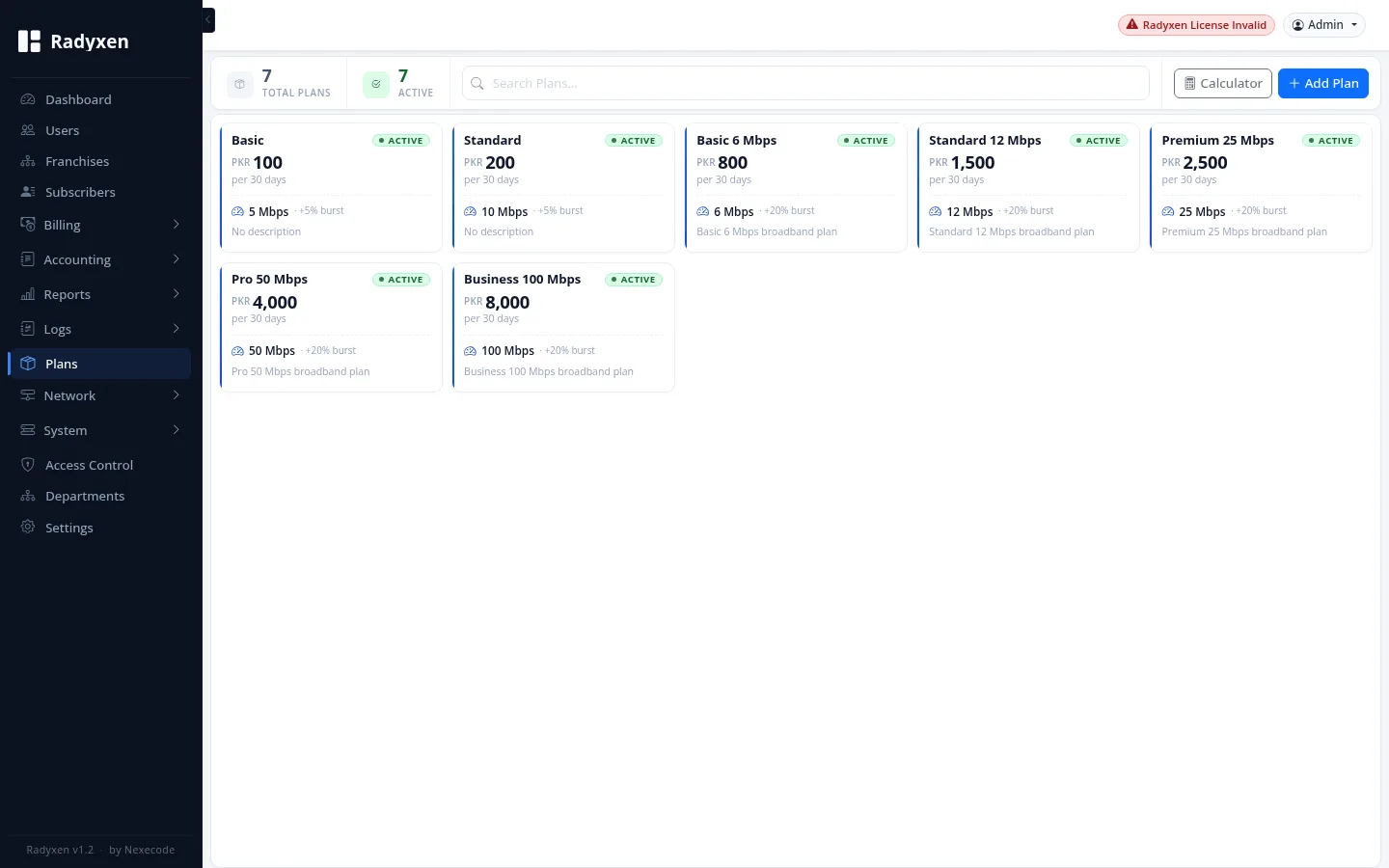Click the Plans cube icon in sidebar
Screen dimensions: 1389x868
coord(28,364)
